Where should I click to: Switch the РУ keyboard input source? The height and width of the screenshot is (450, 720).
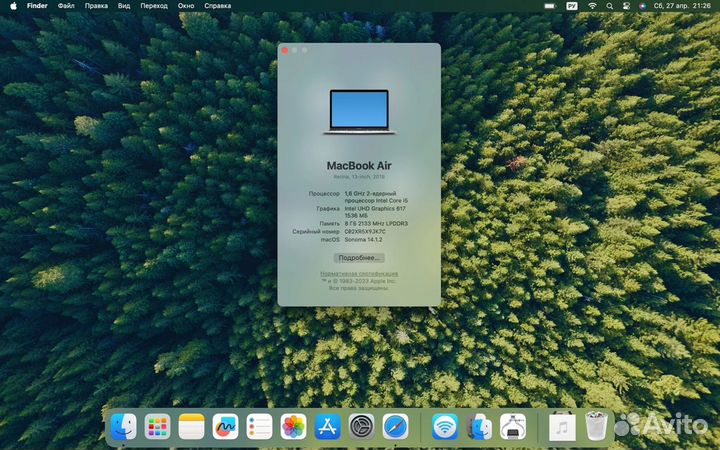pos(572,6)
